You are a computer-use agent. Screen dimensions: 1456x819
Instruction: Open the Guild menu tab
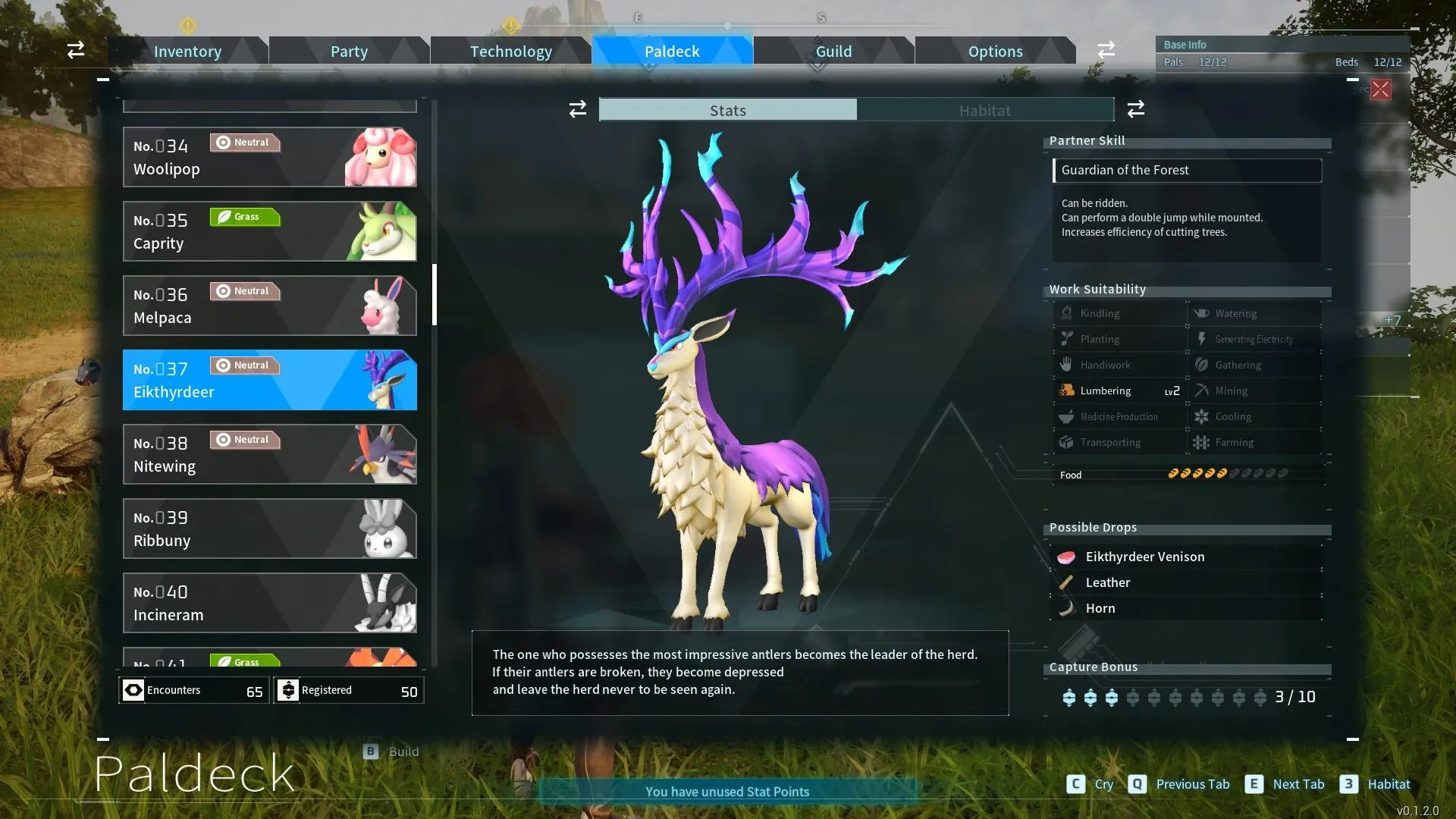point(833,50)
